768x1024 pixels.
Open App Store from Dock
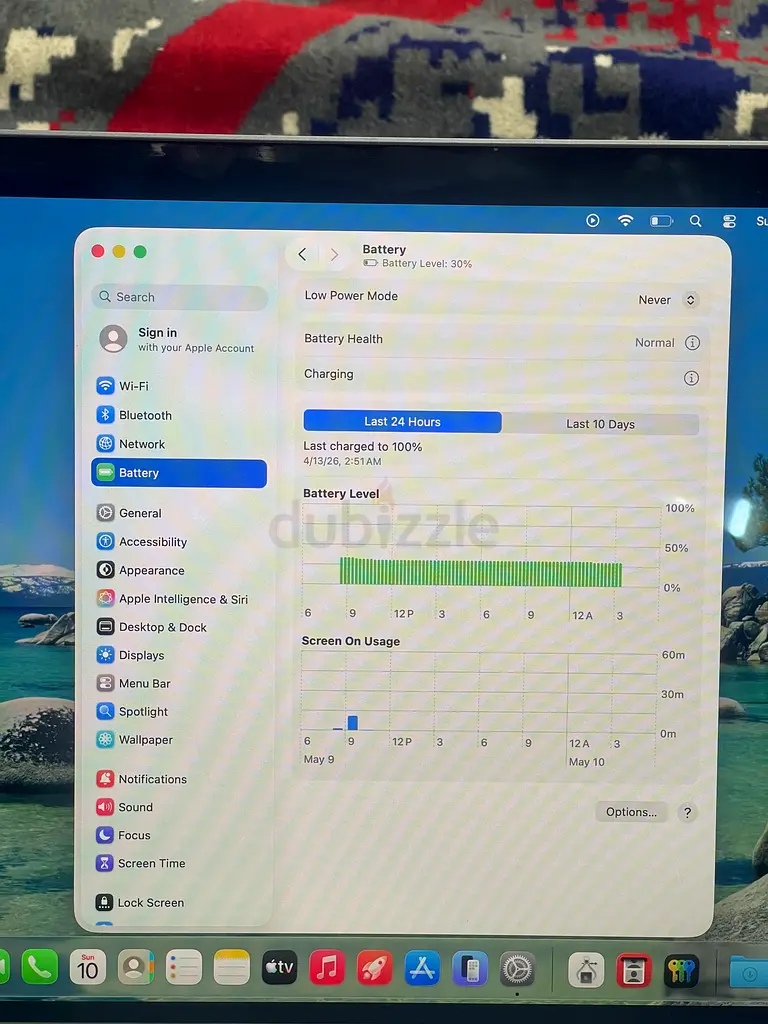[x=422, y=968]
